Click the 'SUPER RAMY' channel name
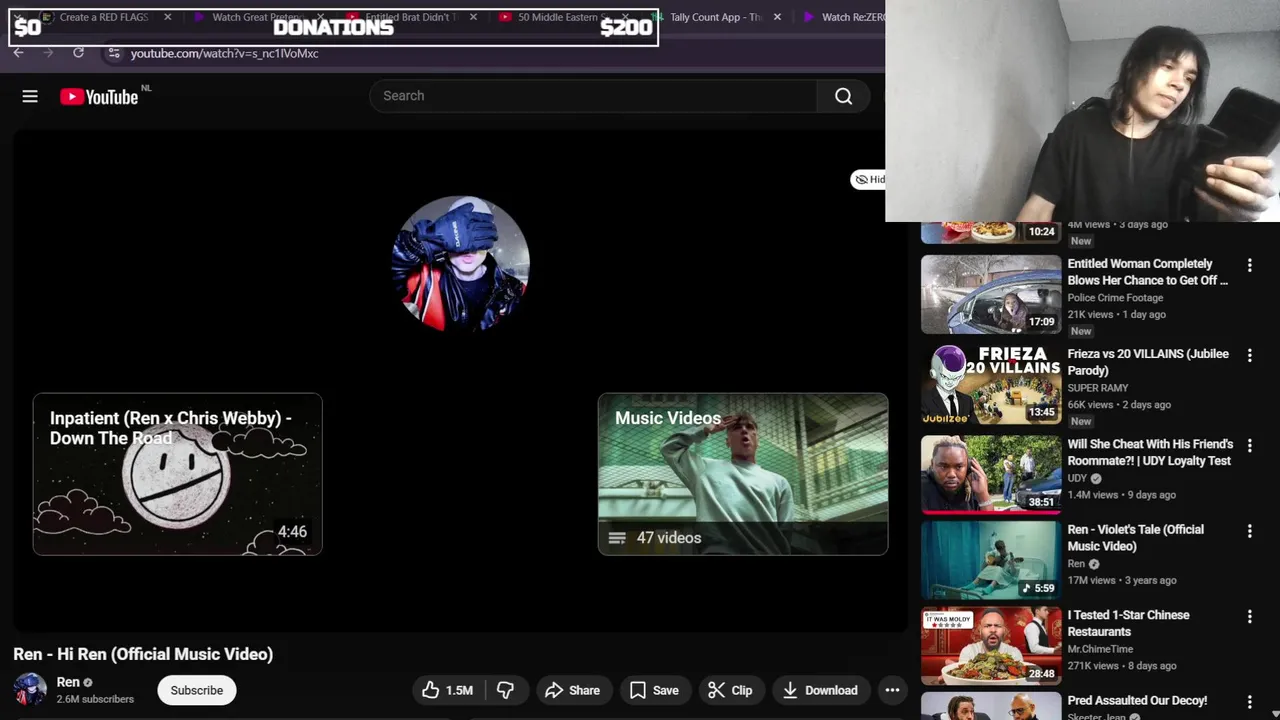1280x720 pixels. click(x=1097, y=388)
